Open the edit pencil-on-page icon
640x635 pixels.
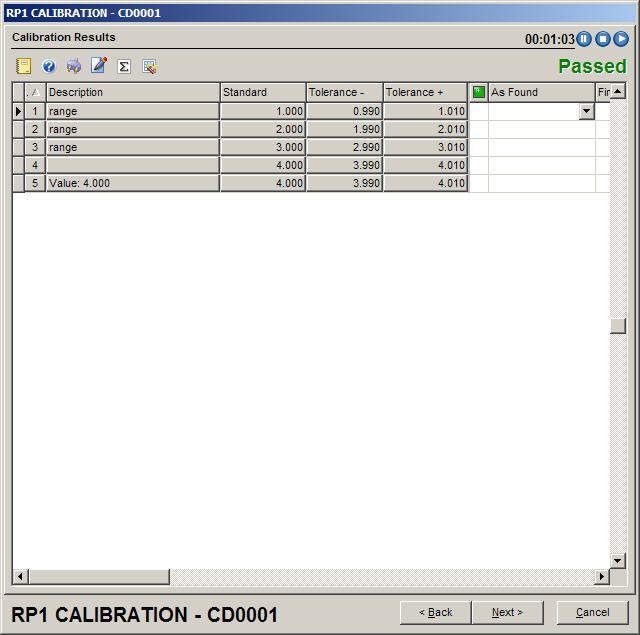click(99, 65)
